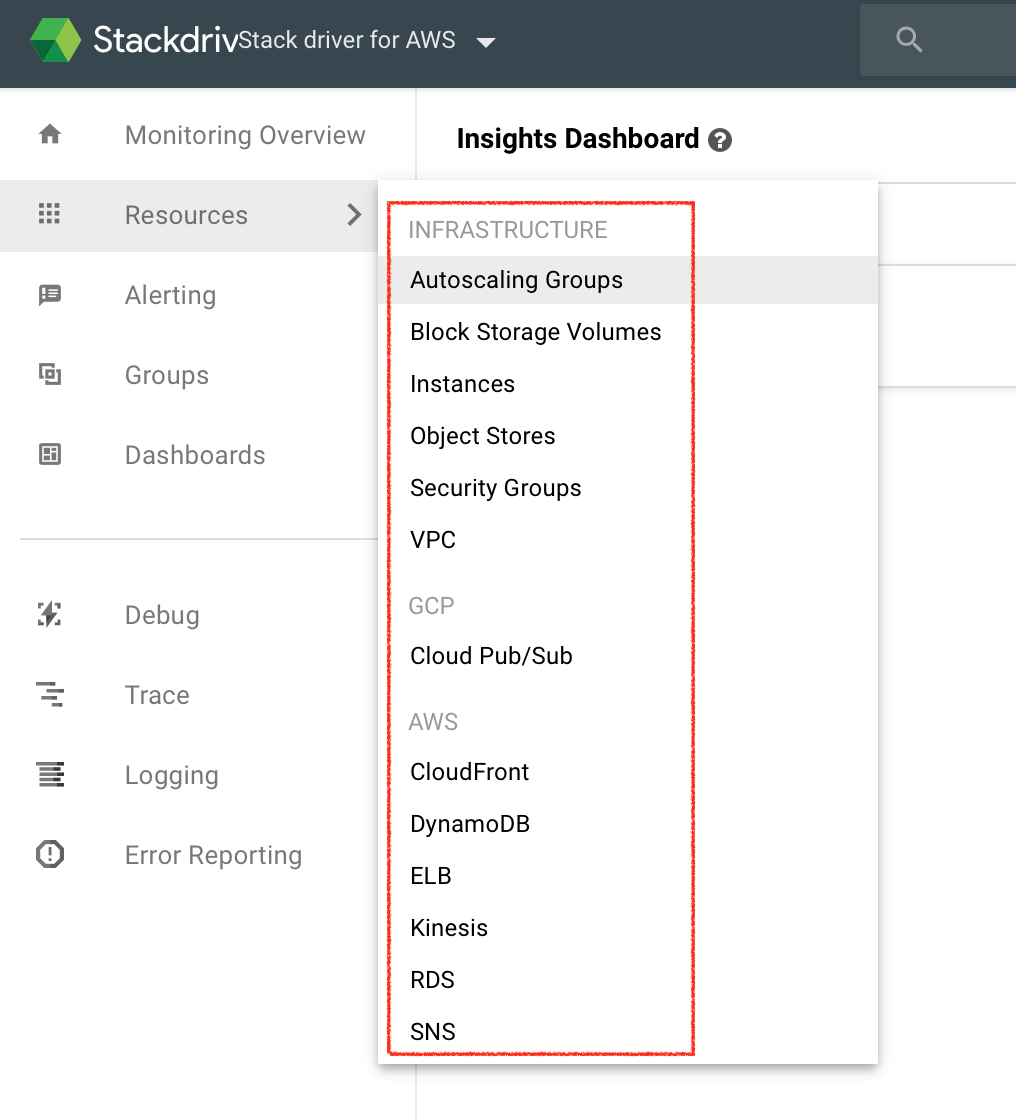Click the home Monitoring Overview icon
1016x1120 pixels.
[48, 134]
